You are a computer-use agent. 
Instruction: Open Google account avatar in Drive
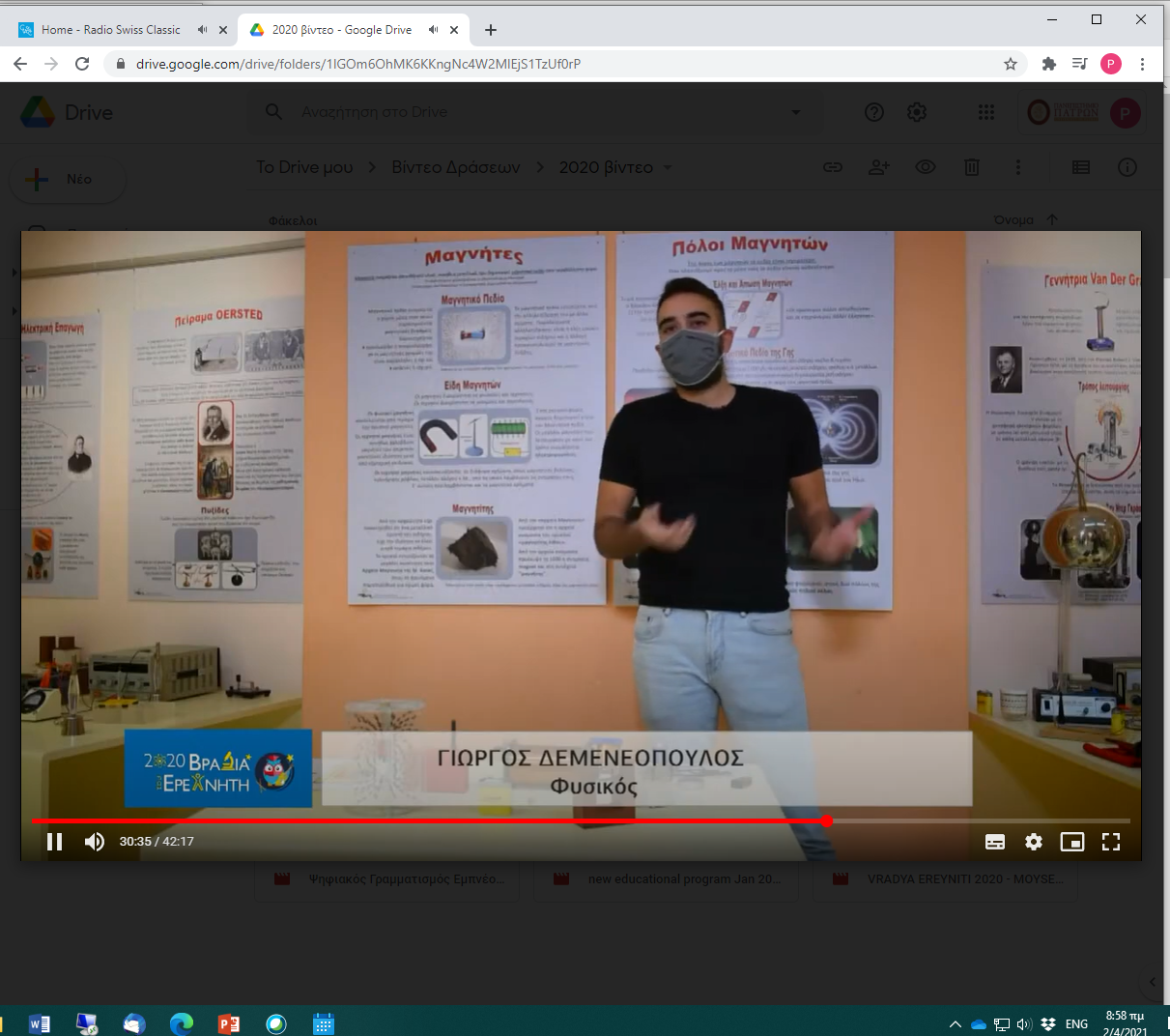(1125, 112)
